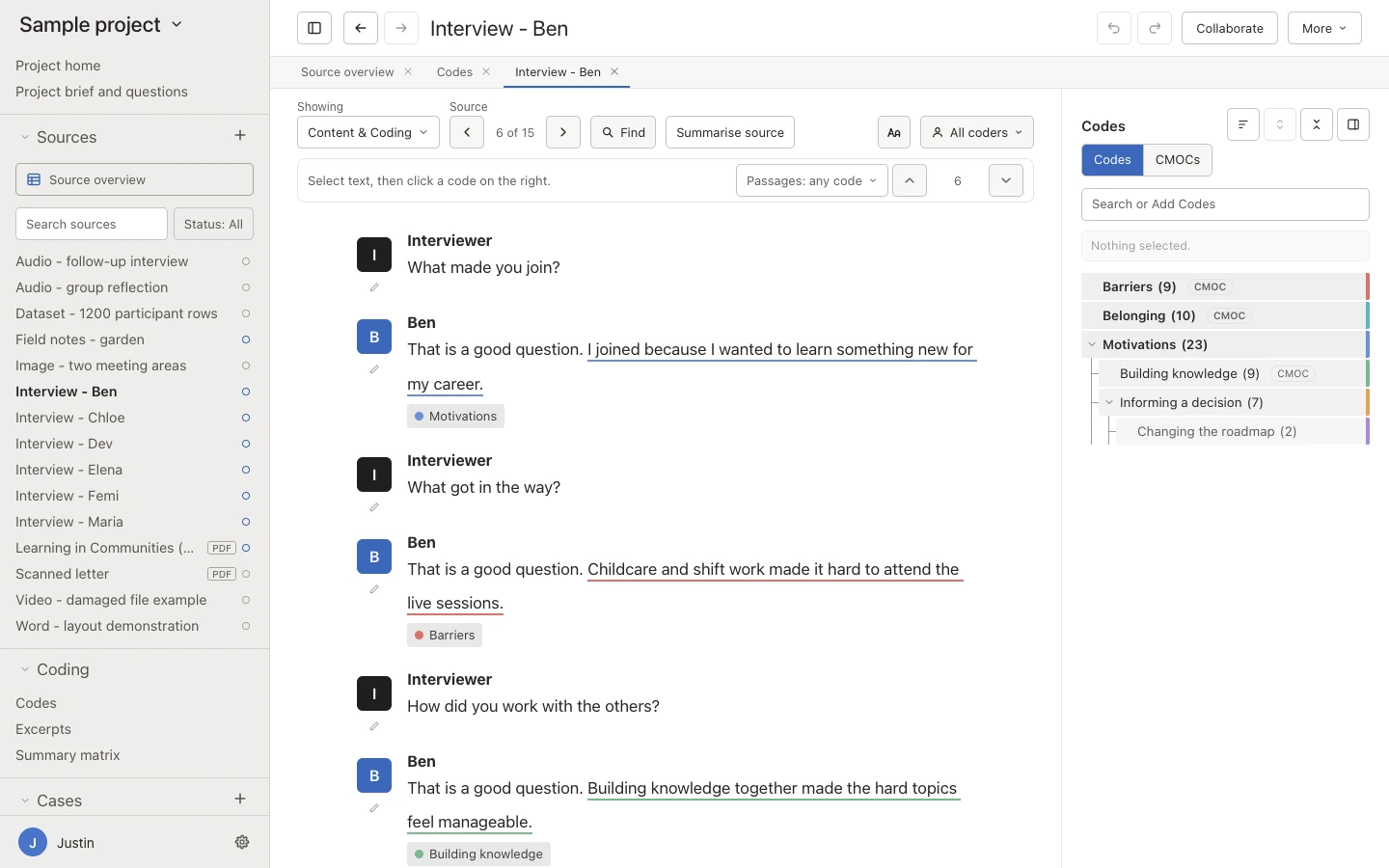
Task: Jump to next coded passage arrow
Action: [x=1006, y=180]
